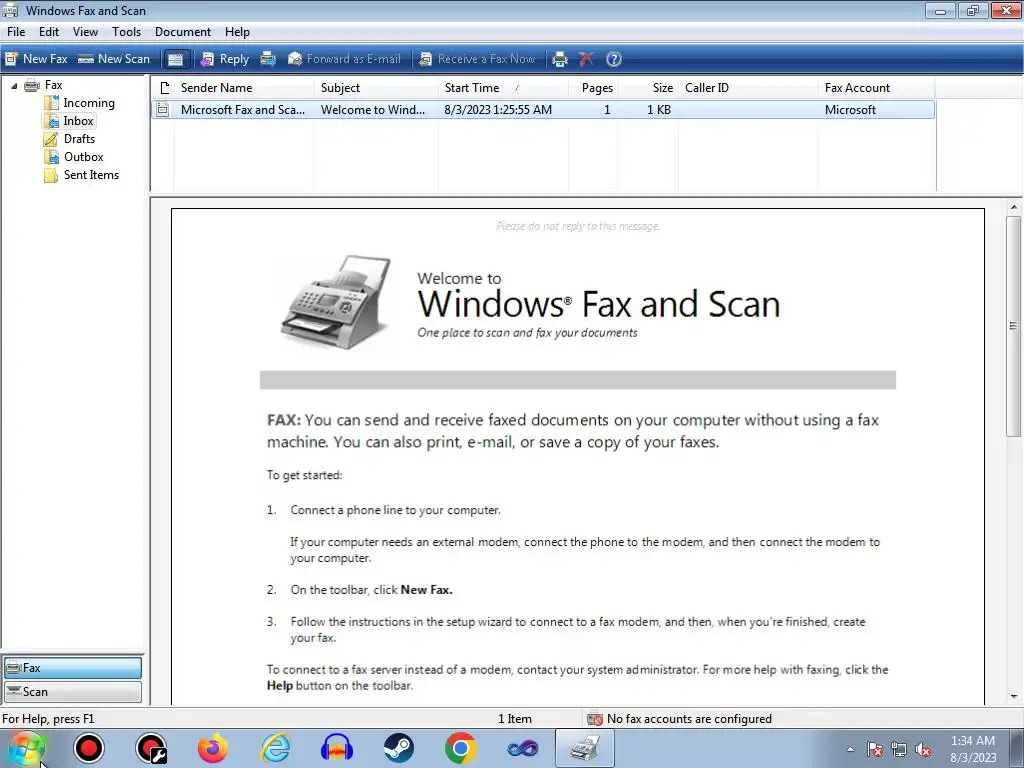Open Audacity headphones taskbar icon
The width and height of the screenshot is (1024, 768).
tap(337, 748)
